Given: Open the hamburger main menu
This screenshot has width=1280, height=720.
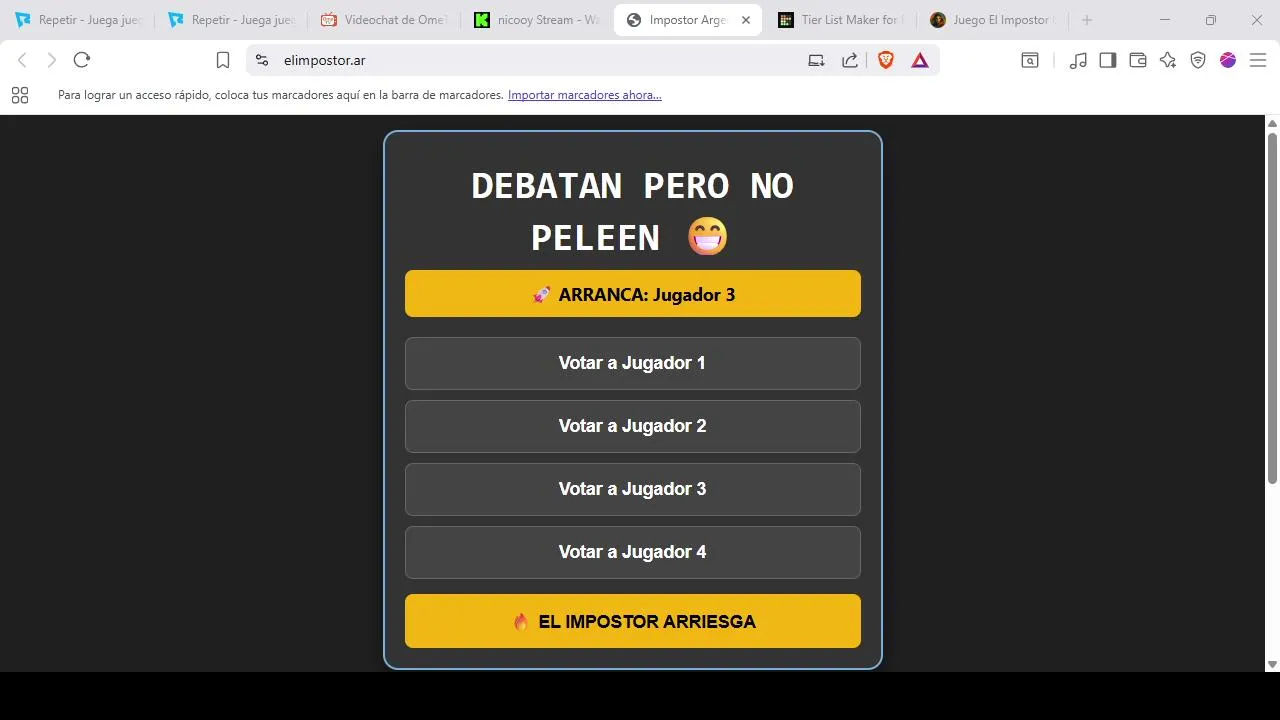Looking at the screenshot, I should (1258, 60).
